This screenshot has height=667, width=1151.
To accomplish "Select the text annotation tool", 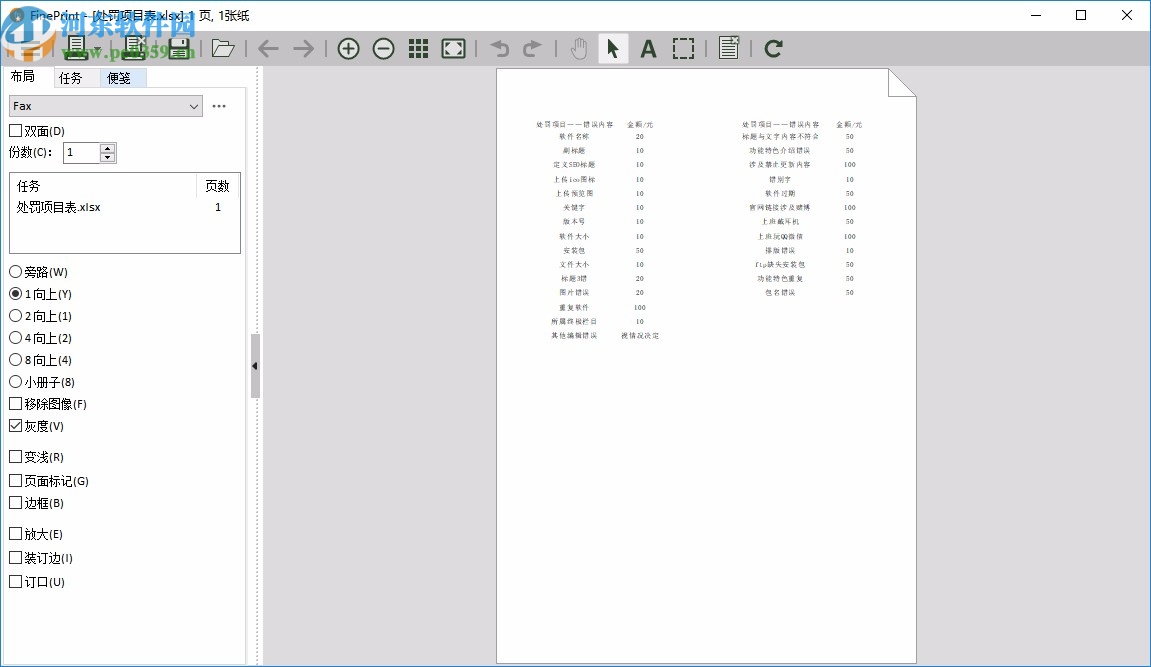I will click(648, 47).
